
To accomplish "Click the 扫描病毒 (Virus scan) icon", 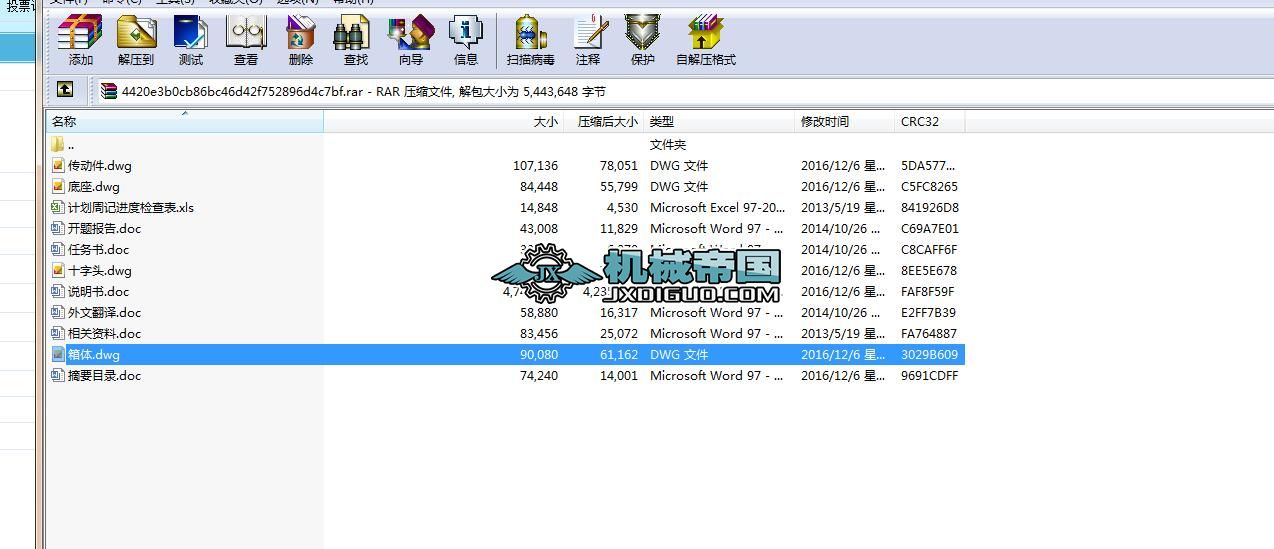I will click(531, 35).
